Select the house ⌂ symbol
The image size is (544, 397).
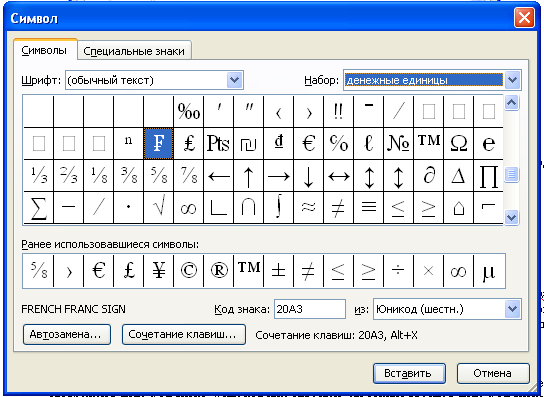458,207
